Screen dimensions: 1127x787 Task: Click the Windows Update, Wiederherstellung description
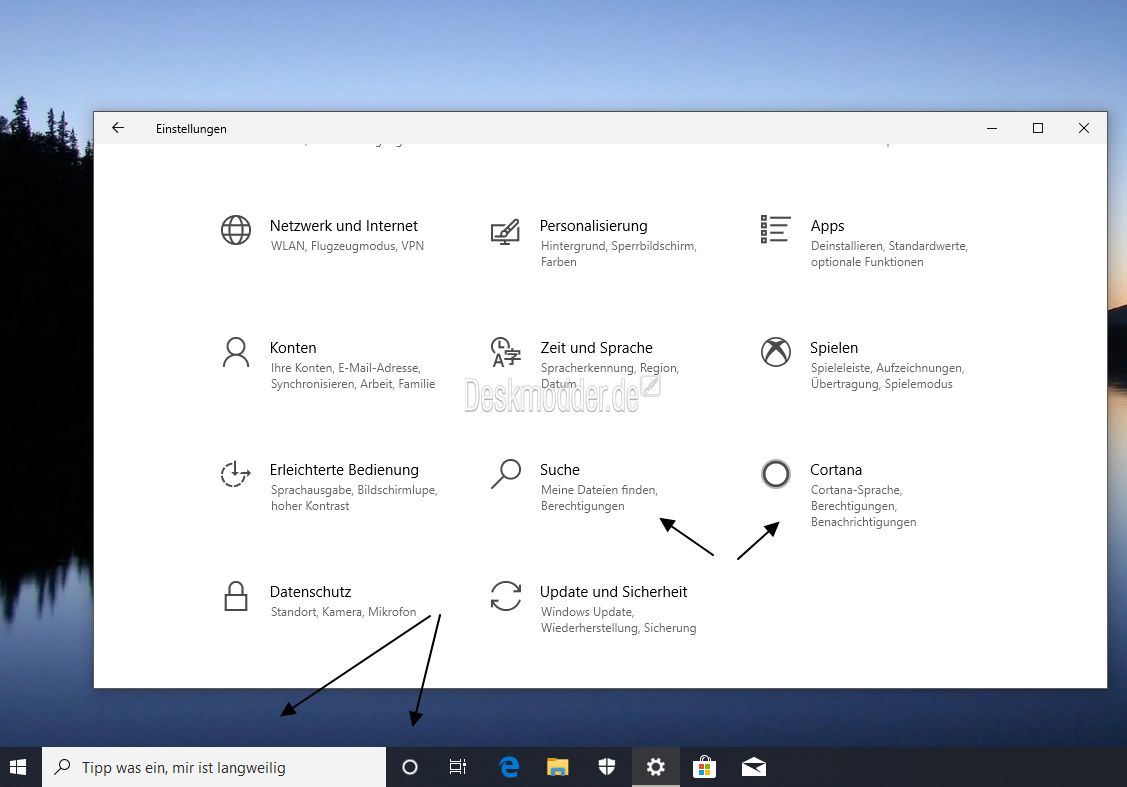(x=618, y=620)
